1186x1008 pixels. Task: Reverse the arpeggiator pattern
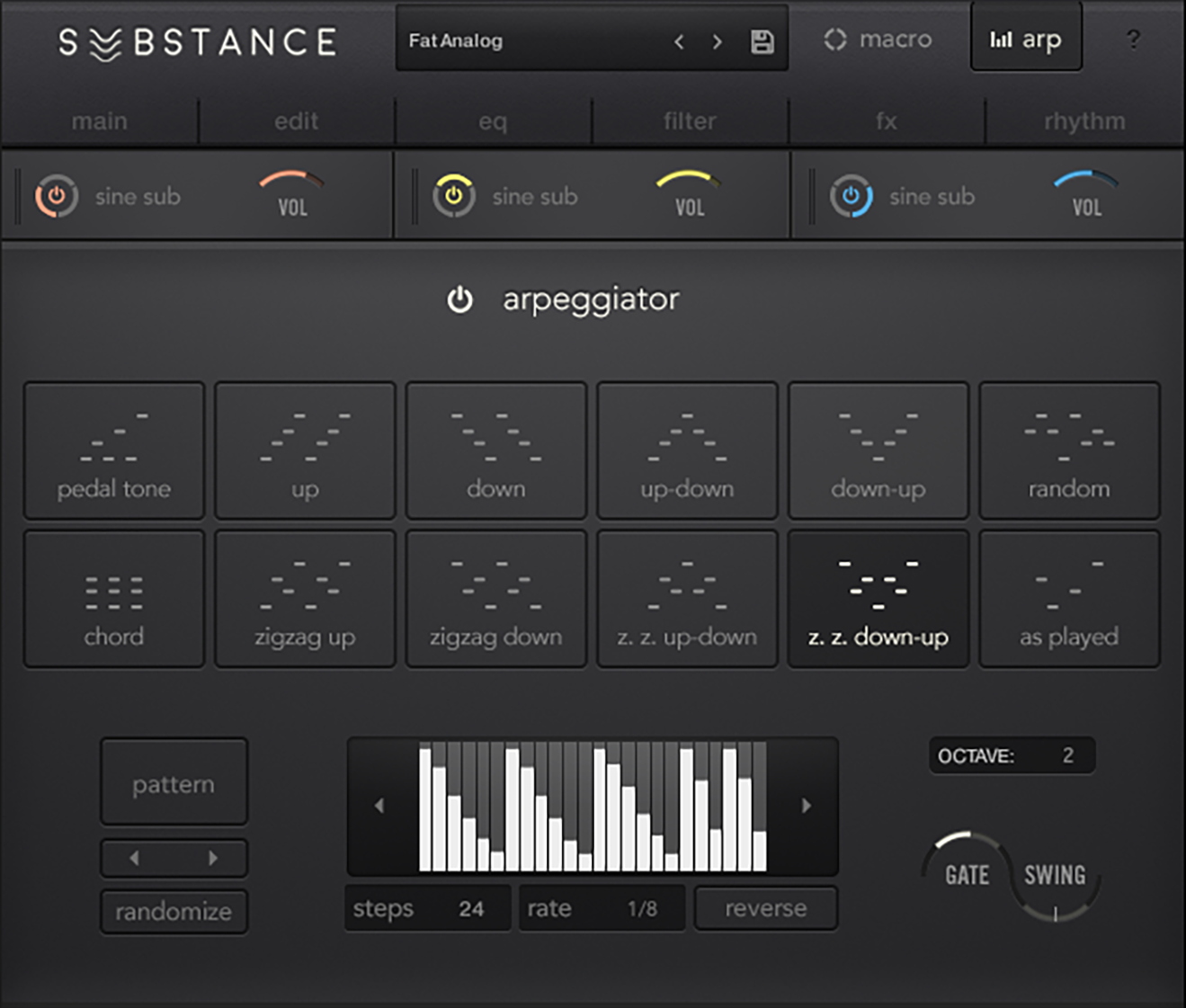(x=765, y=907)
